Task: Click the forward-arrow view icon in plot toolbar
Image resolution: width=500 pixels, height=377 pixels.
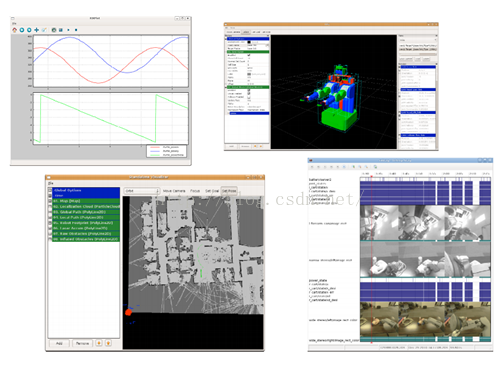Action: [x=29, y=30]
